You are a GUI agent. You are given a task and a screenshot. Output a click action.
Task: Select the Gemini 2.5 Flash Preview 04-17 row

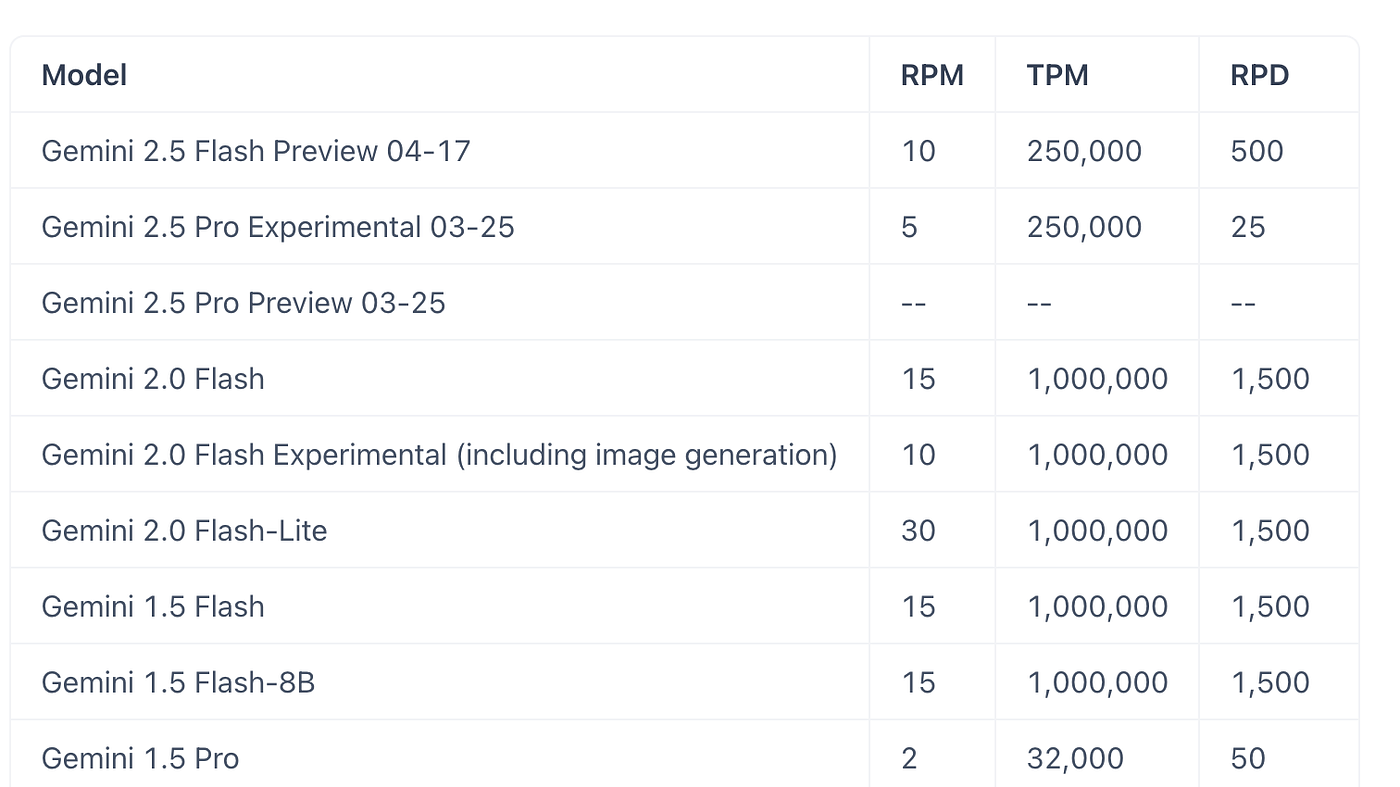tap(685, 151)
